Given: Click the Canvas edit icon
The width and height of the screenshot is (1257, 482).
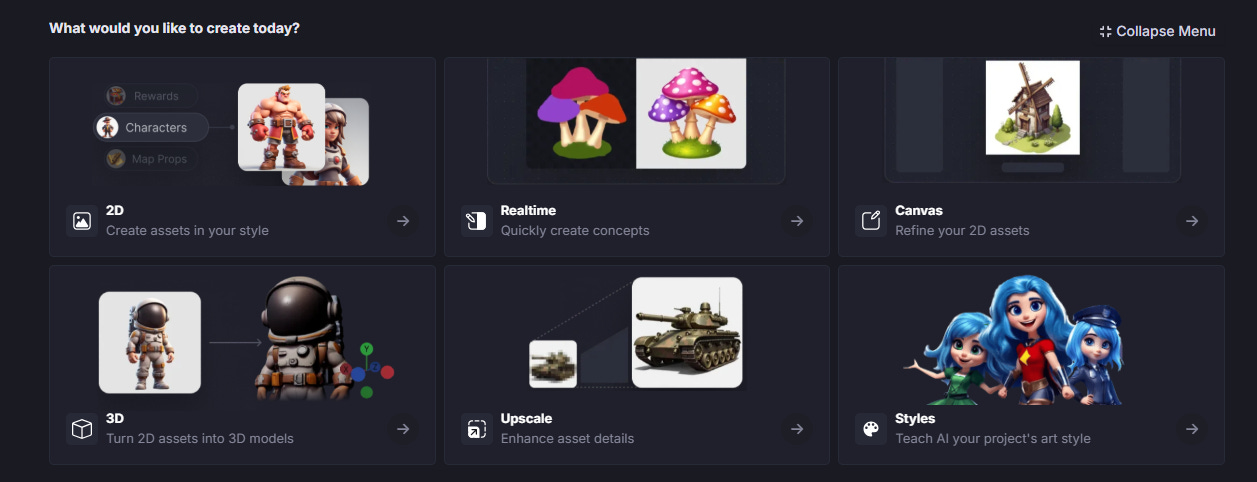Looking at the screenshot, I should click(x=871, y=221).
